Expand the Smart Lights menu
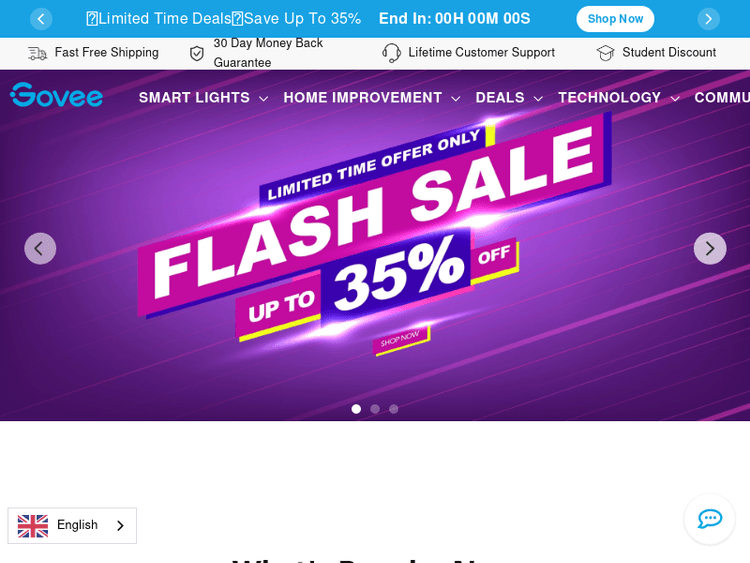This screenshot has width=750, height=563. click(203, 98)
